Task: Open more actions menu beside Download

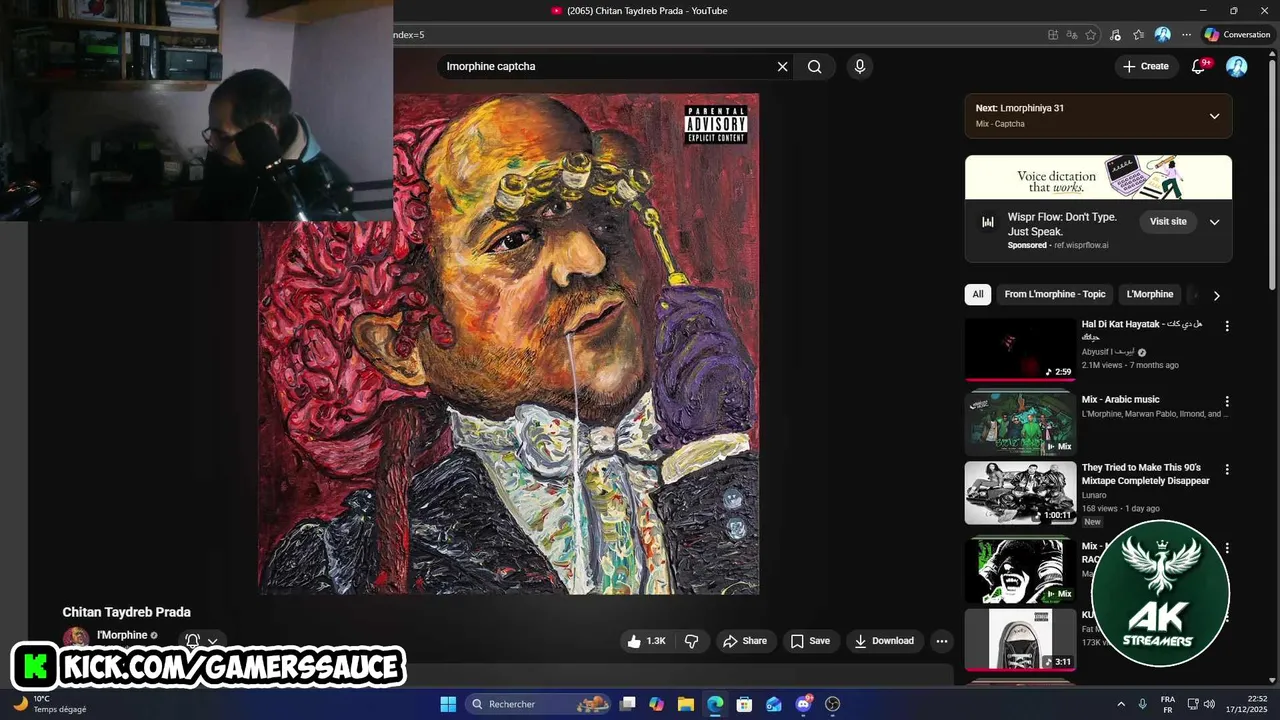Action: tap(941, 641)
